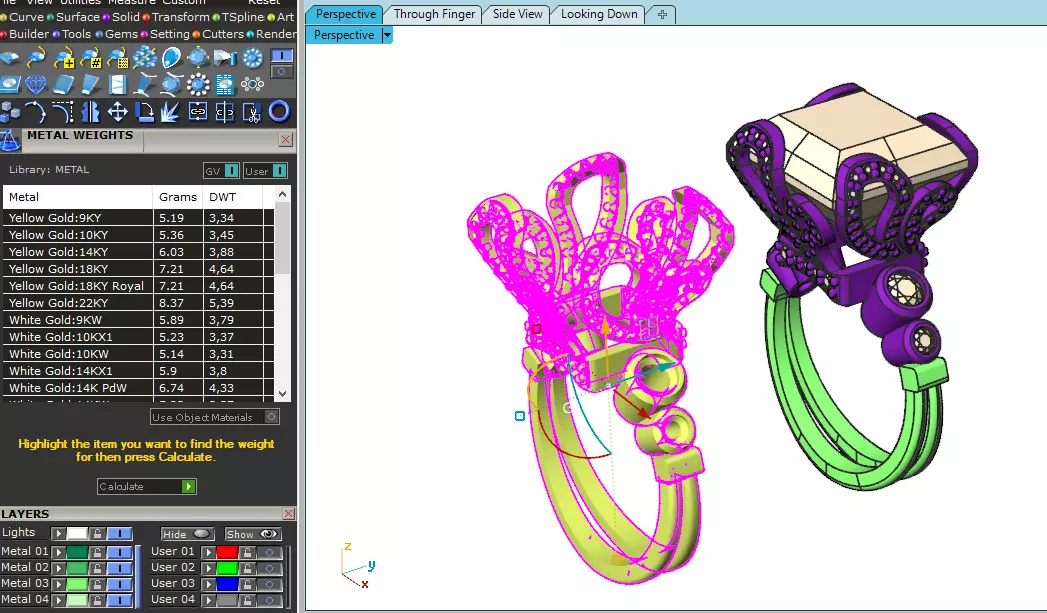
Task: Turn off the Metal 01 layer switch
Action: [x=120, y=552]
